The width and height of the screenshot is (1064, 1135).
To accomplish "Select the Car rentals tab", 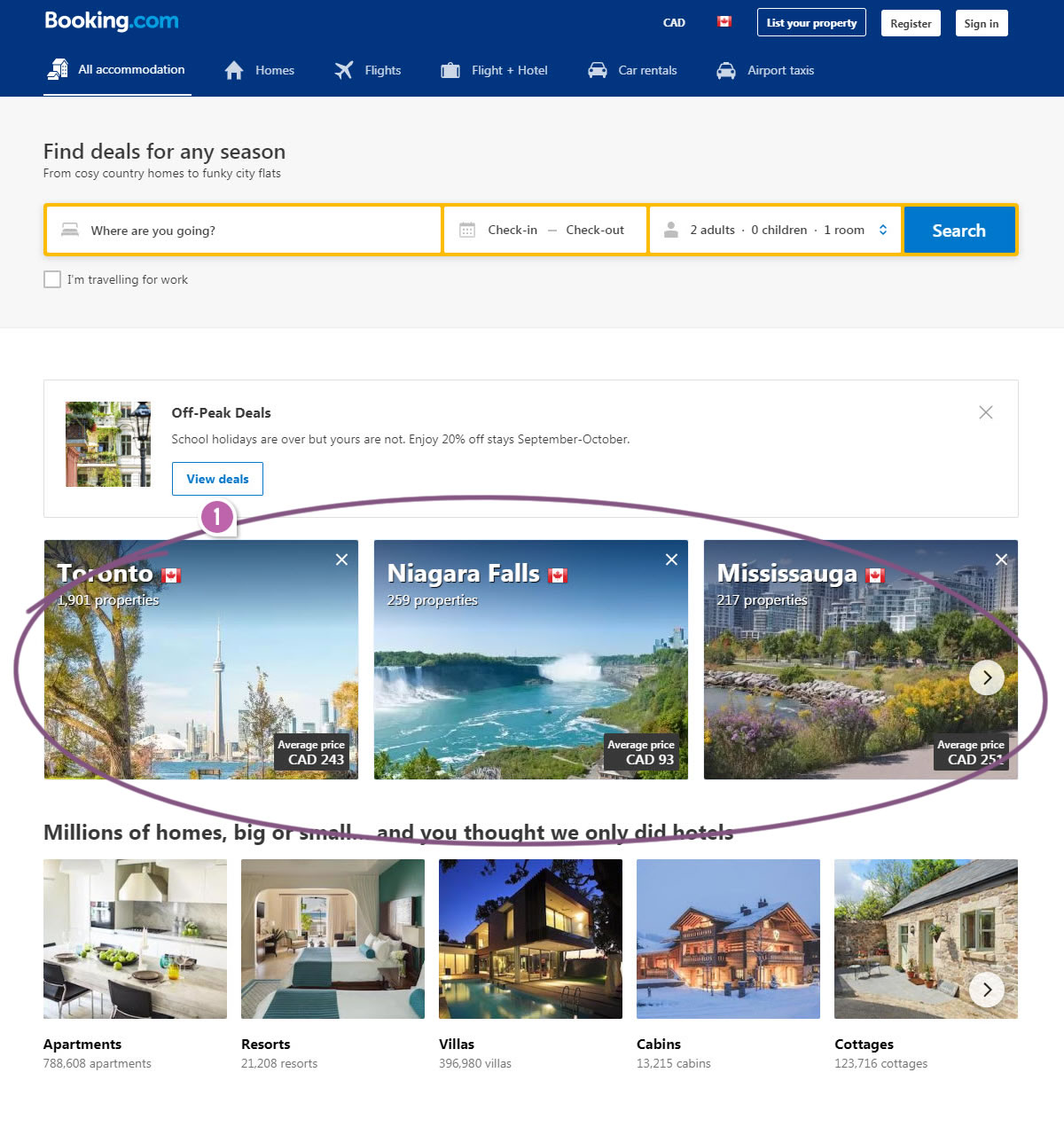I will coord(632,70).
